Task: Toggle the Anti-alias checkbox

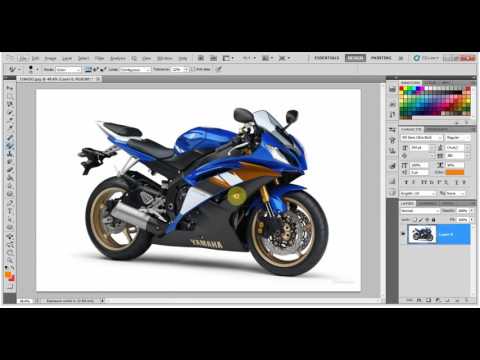Action: tap(194, 69)
